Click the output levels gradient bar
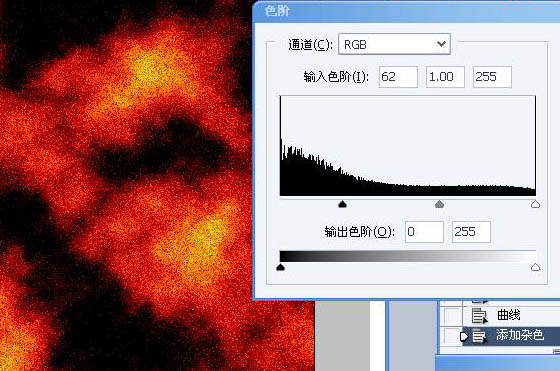Image resolution: width=560 pixels, height=371 pixels. point(408,256)
